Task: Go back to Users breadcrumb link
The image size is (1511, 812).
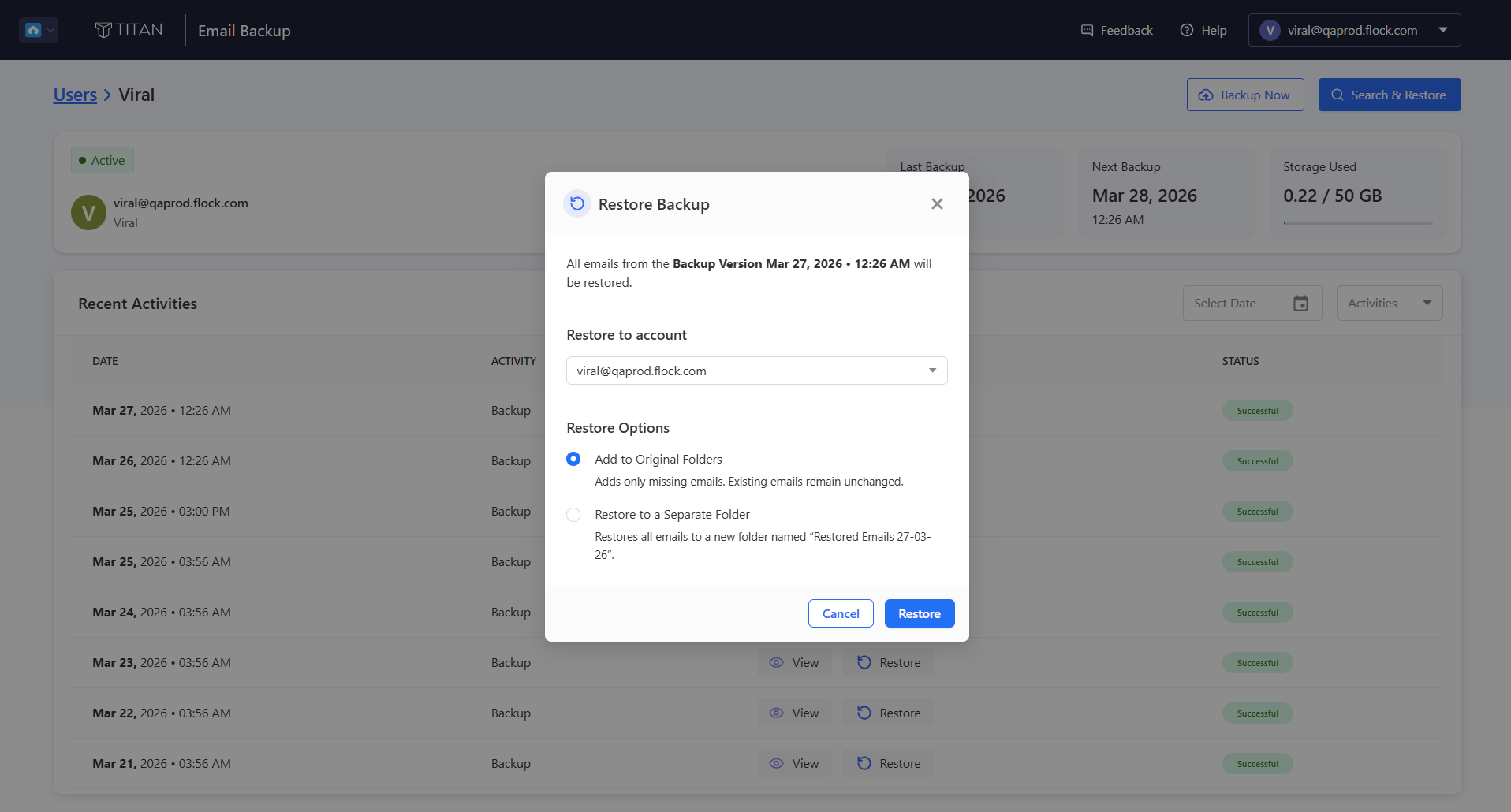Action: 75,95
